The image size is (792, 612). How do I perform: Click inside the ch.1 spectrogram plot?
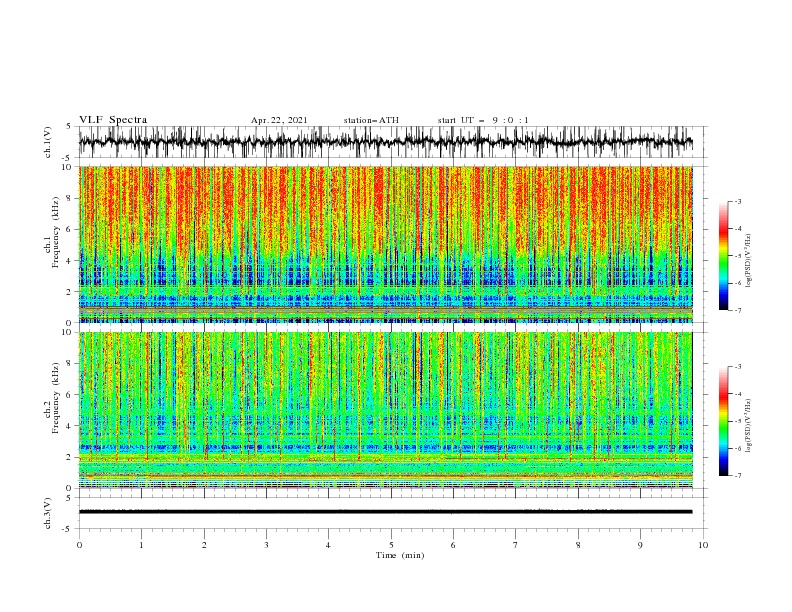(x=385, y=244)
